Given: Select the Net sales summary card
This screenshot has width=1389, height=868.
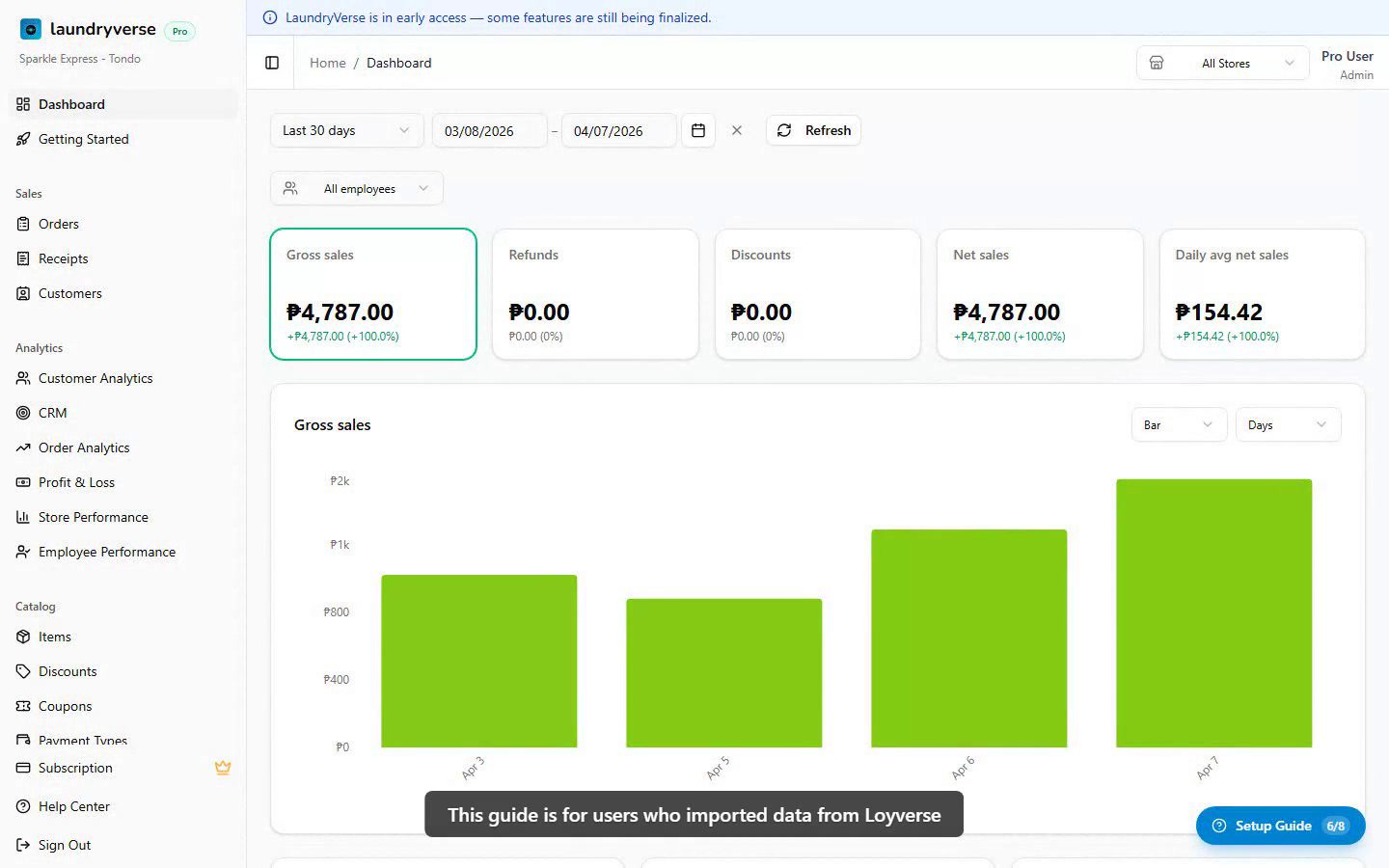Looking at the screenshot, I should click(x=1039, y=294).
